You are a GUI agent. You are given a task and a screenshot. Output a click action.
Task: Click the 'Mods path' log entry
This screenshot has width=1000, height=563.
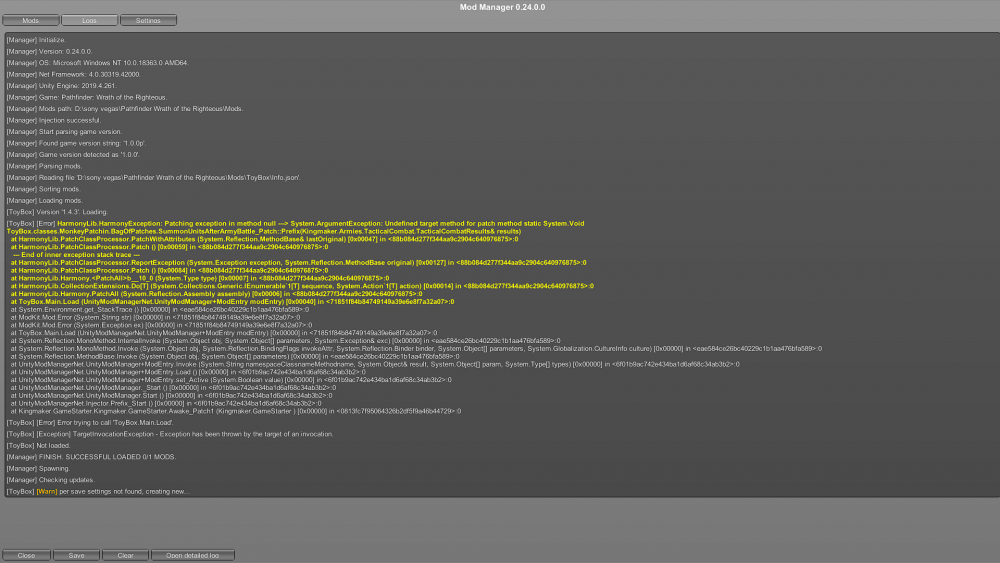[124, 108]
